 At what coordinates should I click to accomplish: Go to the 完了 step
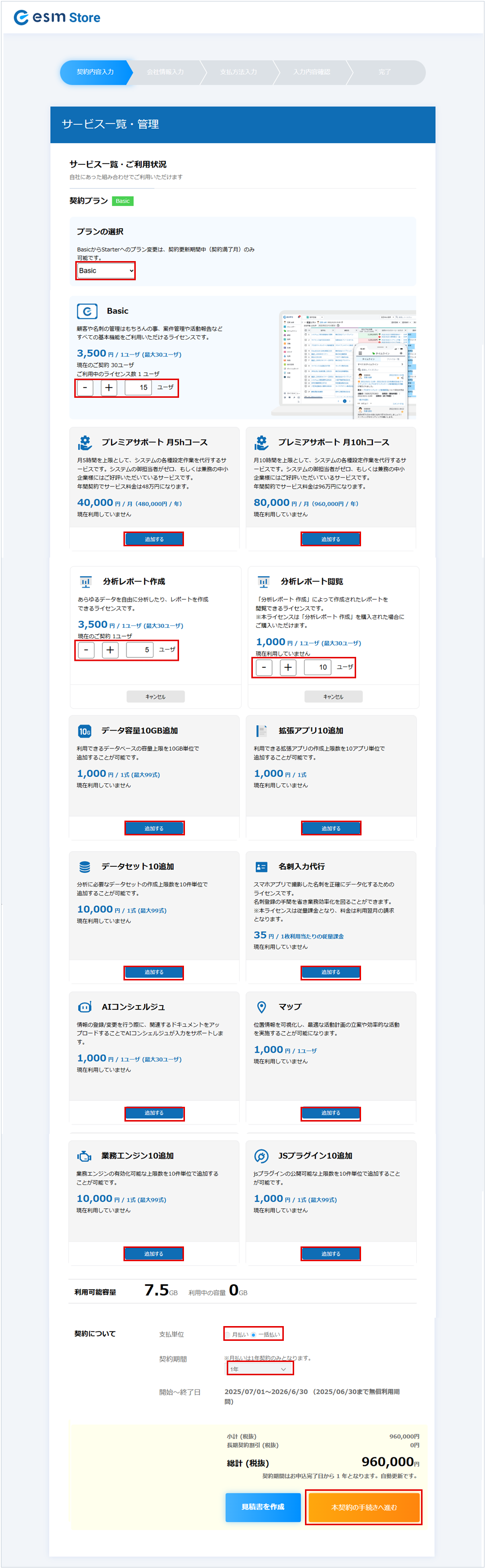point(385,72)
